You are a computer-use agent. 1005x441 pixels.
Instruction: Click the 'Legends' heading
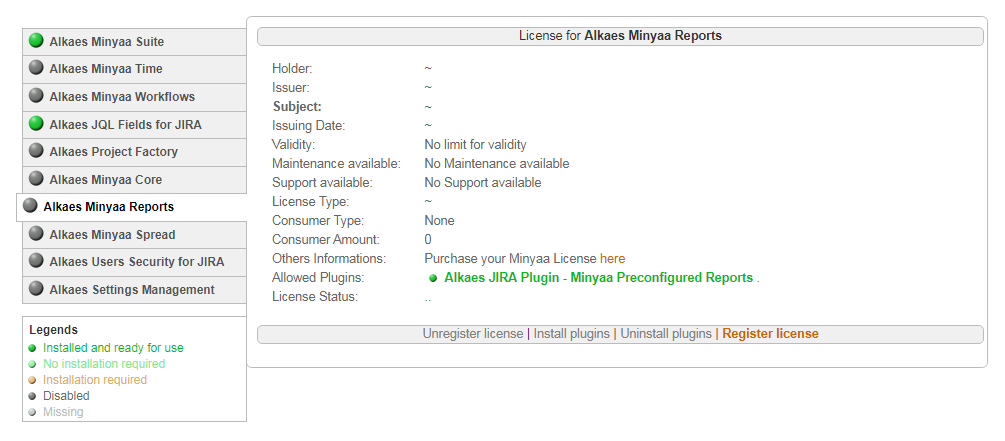[54, 330]
